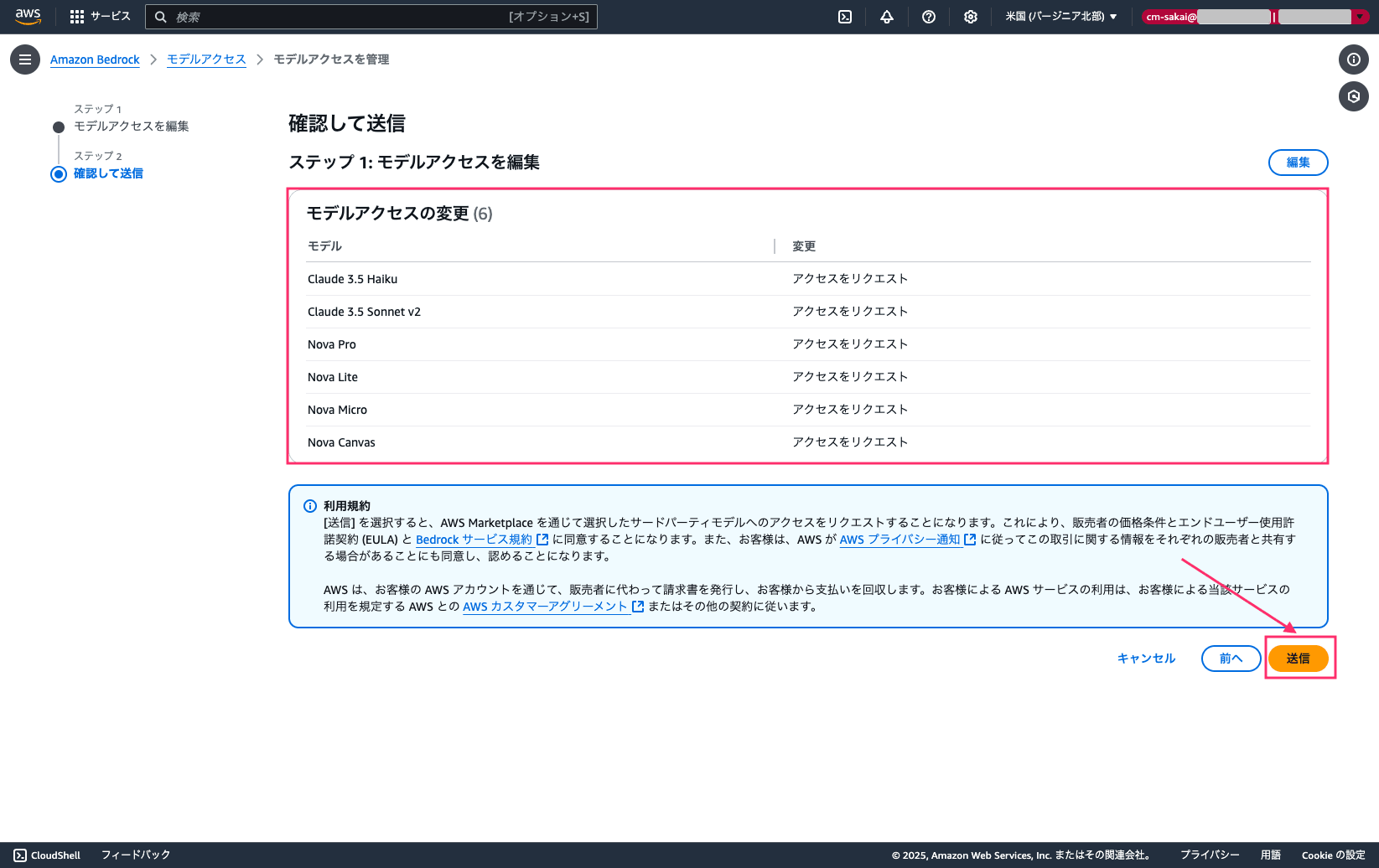Click the 用語 footer link
The image size is (1379, 868).
tap(1271, 855)
